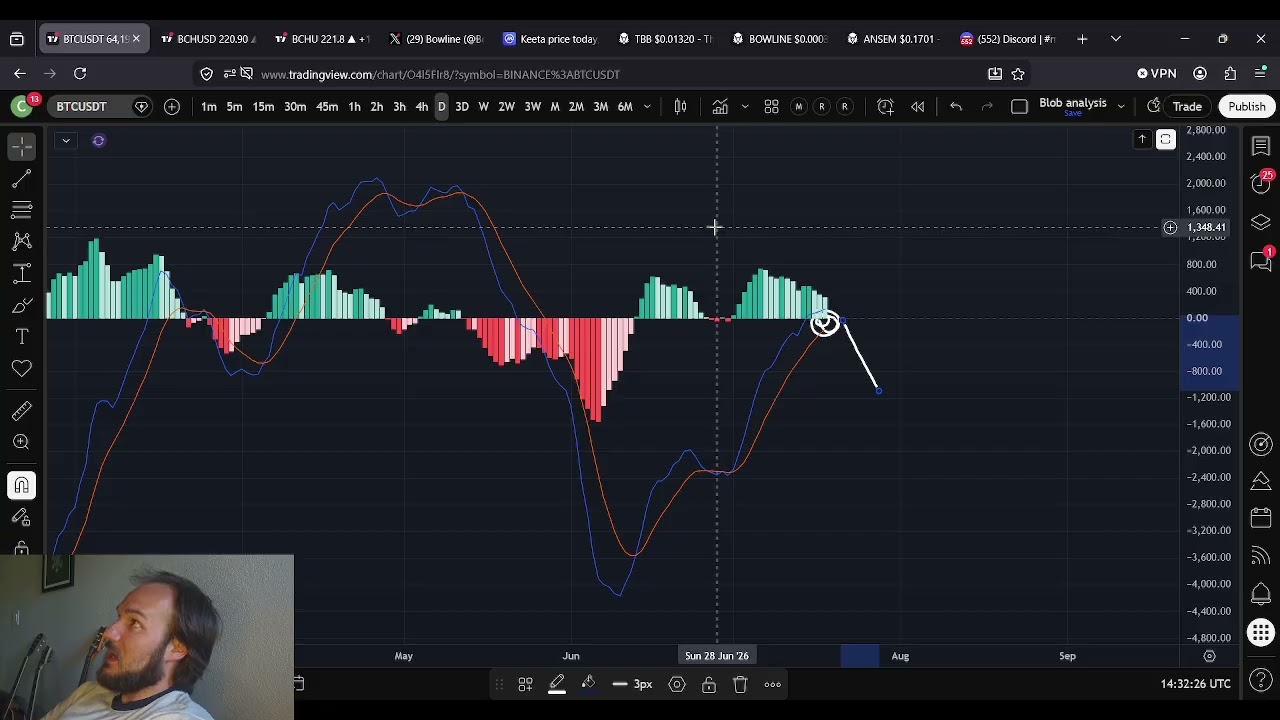This screenshot has width=1280, height=720.
Task: Open the Blob analysis layout name
Action: point(1072,104)
